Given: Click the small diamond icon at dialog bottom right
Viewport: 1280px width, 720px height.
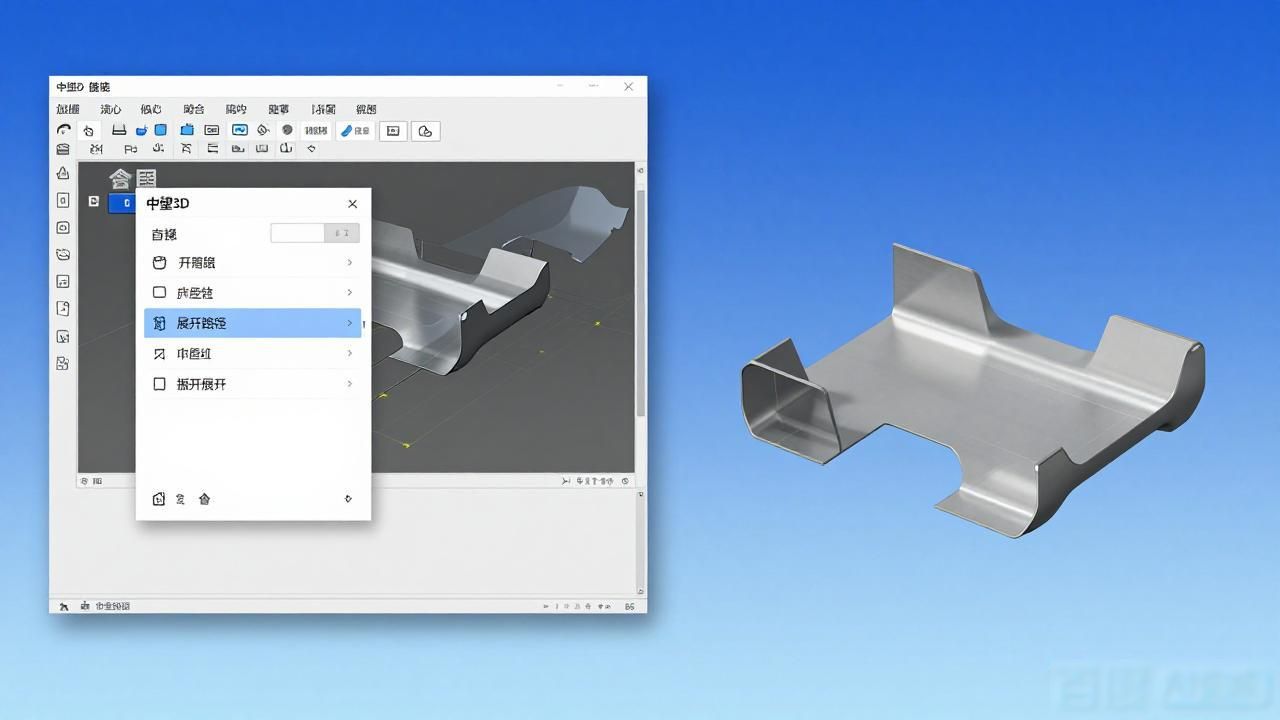Looking at the screenshot, I should tap(348, 498).
